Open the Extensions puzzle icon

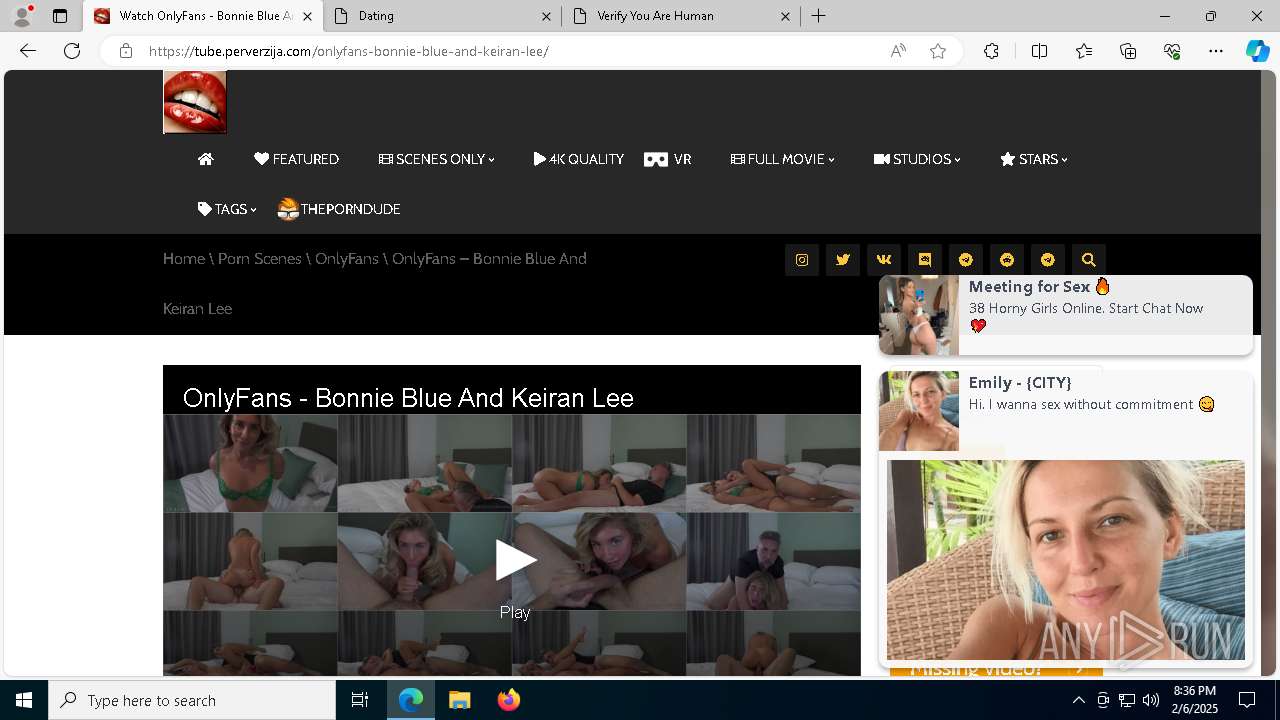(x=991, y=51)
